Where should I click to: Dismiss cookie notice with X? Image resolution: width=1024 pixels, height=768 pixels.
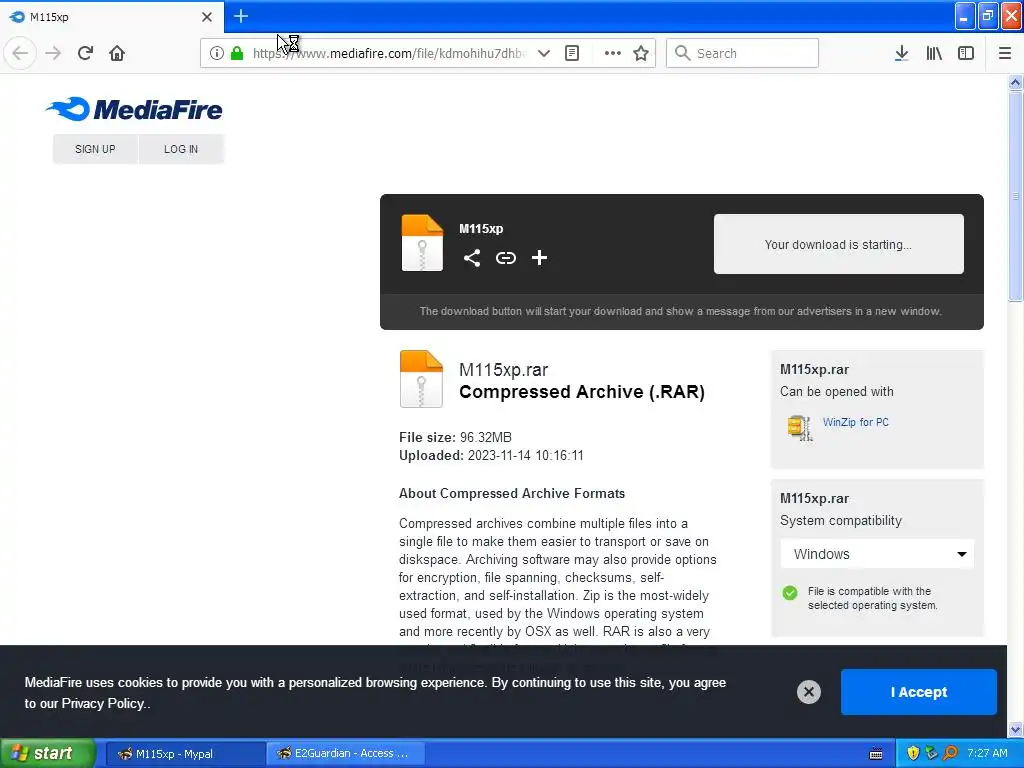pyautogui.click(x=808, y=692)
